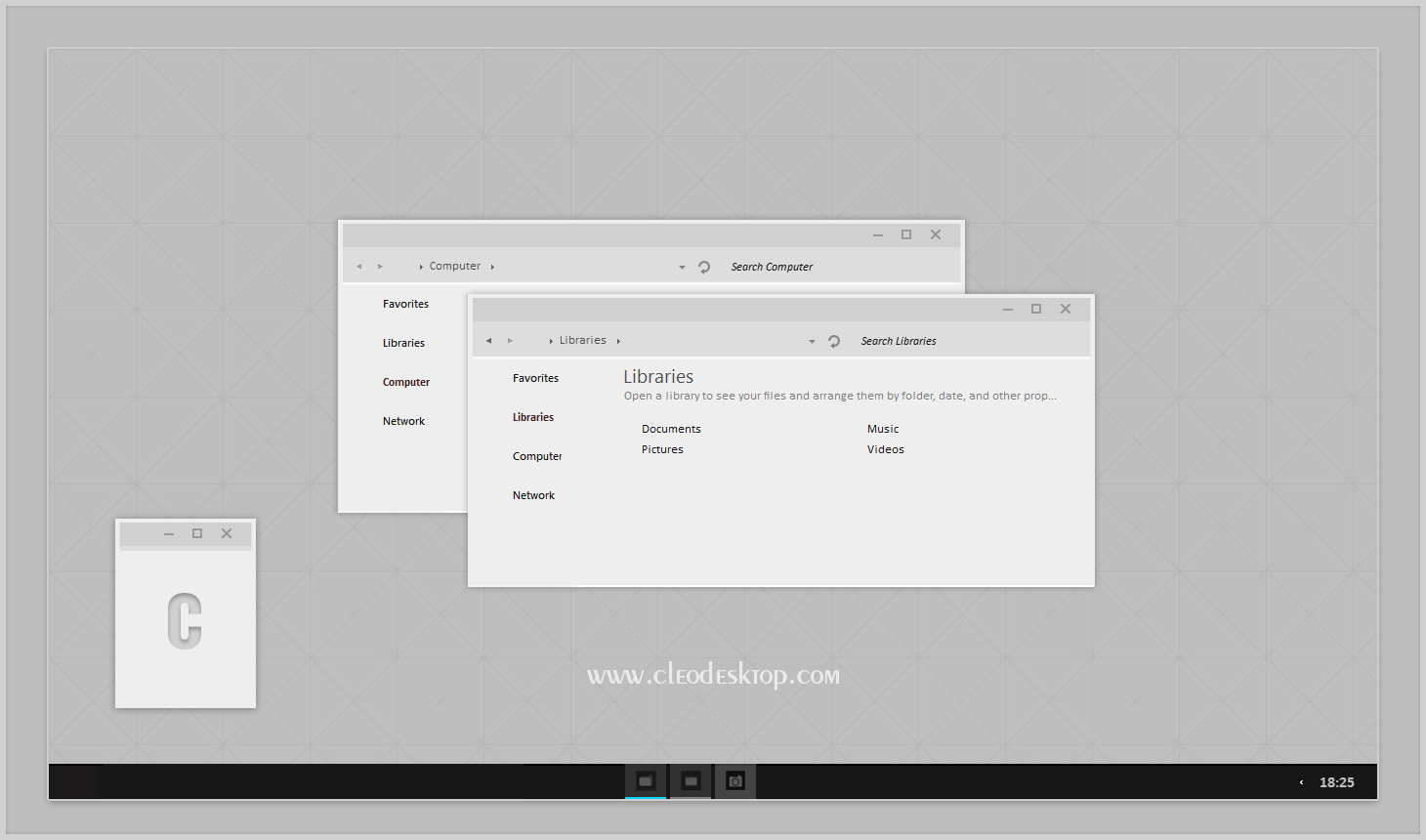Maximize the Libraries window
Viewport: 1426px width, 840px height.
coord(1036,309)
